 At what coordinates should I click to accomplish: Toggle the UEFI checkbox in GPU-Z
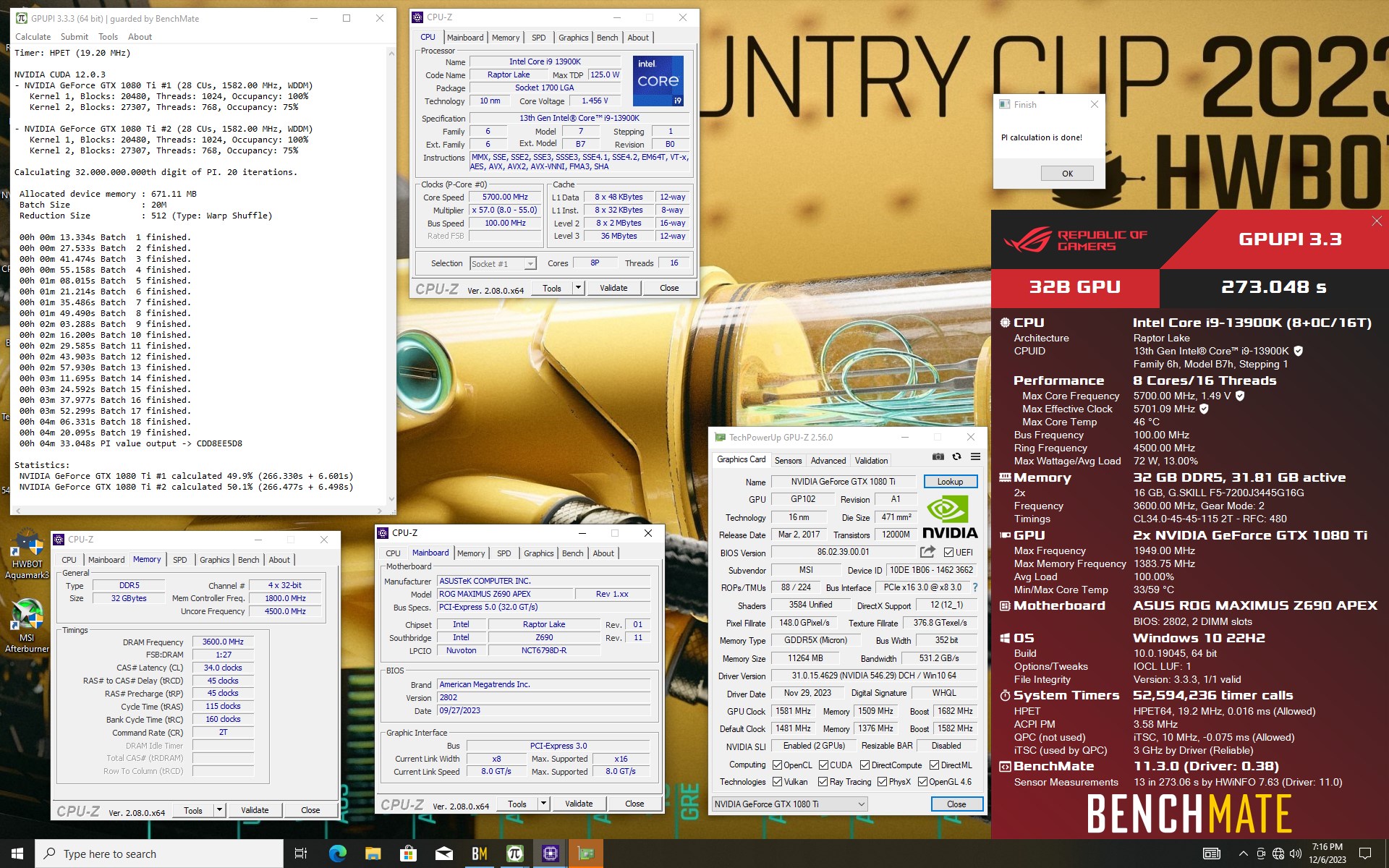[948, 553]
